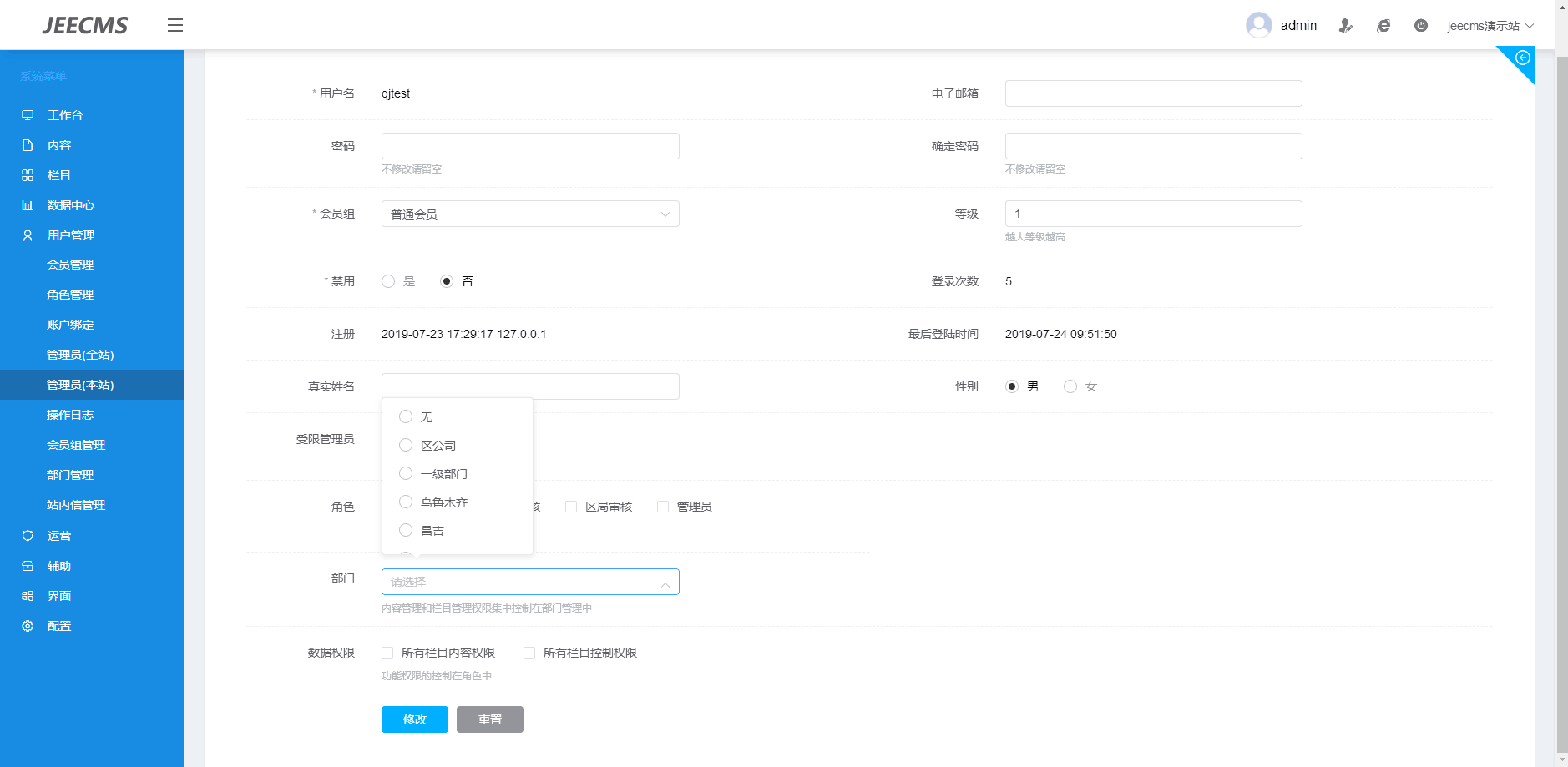Select 是 radio for 禁用
This screenshot has height=767, width=1568.
tap(388, 281)
